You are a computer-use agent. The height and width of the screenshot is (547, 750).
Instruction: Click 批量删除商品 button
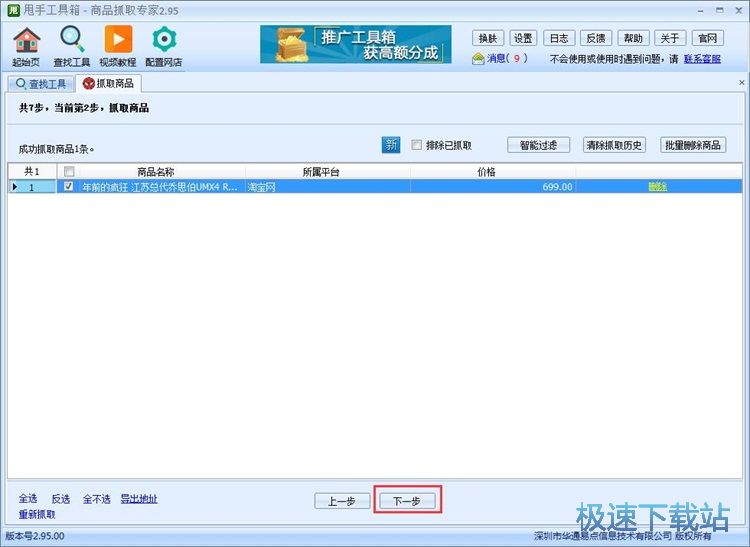693,145
